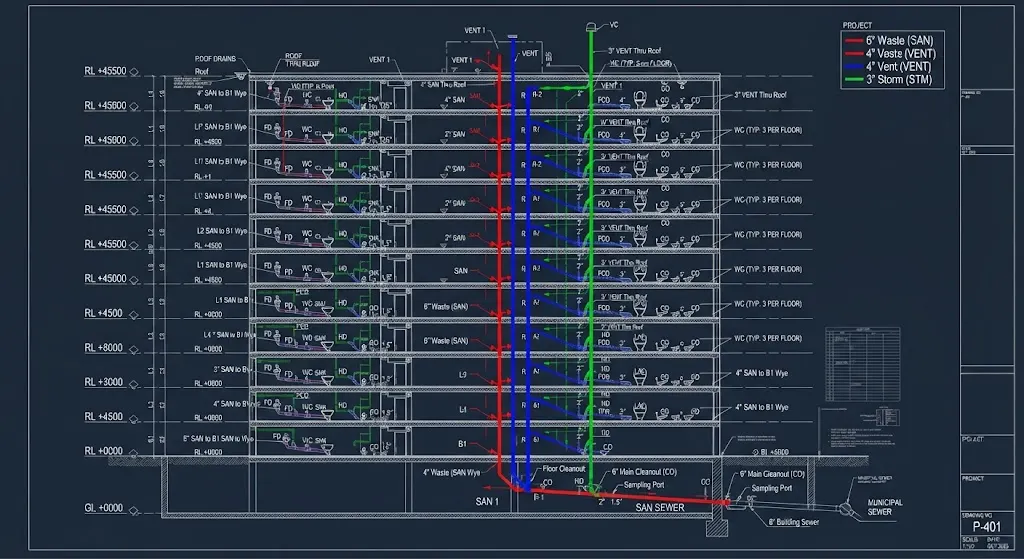1024x559 pixels.
Task: Select the Floor Cleanout annotation
Action: pyautogui.click(x=564, y=469)
